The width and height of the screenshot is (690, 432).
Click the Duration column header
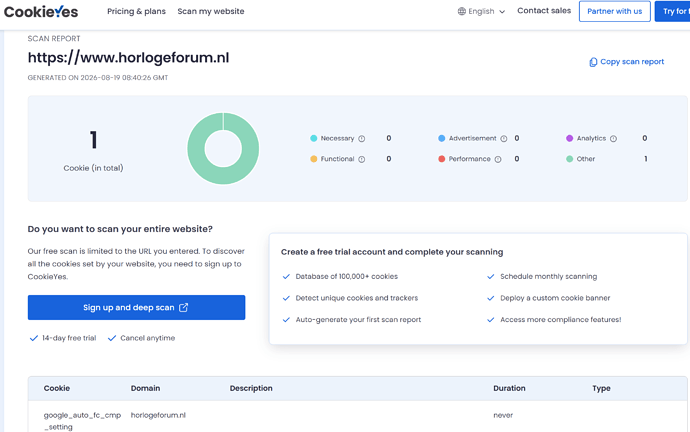tap(509, 388)
